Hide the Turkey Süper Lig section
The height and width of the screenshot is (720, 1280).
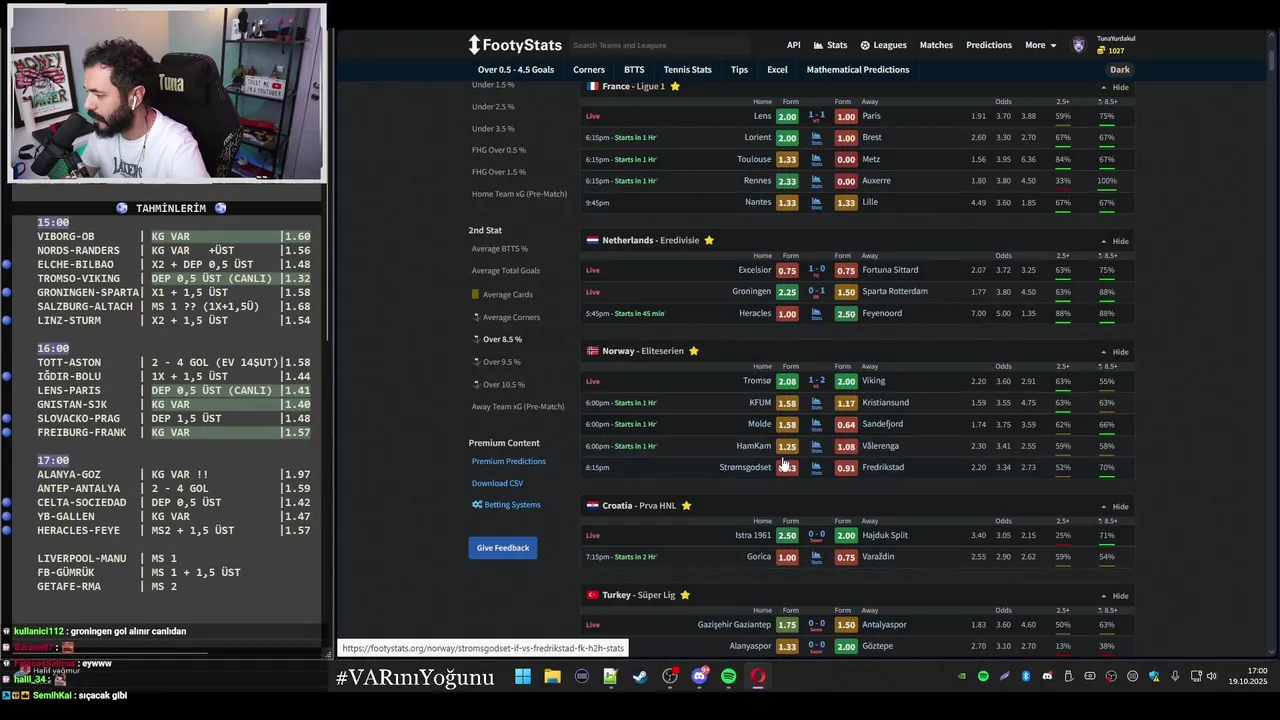click(1115, 597)
